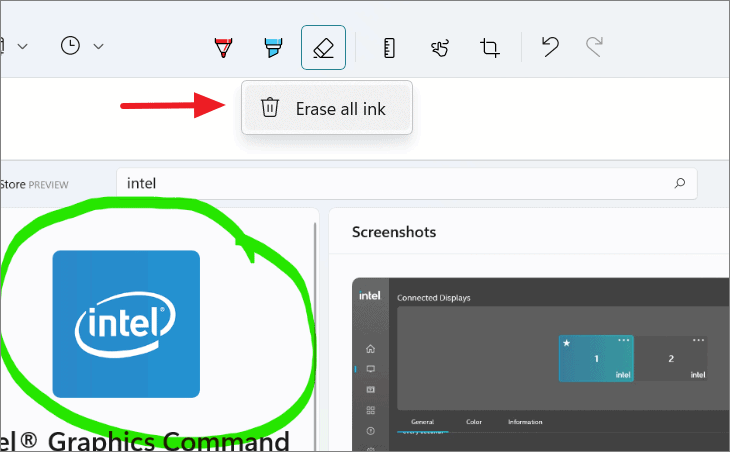
Task: Open display 2 three-dot options
Action: tap(698, 340)
